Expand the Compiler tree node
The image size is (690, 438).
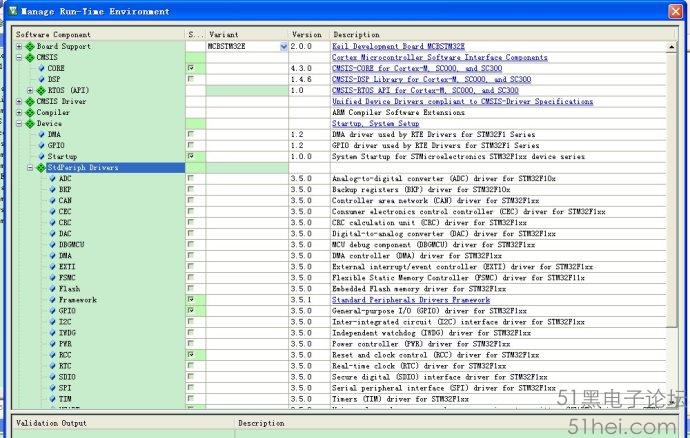point(19,112)
